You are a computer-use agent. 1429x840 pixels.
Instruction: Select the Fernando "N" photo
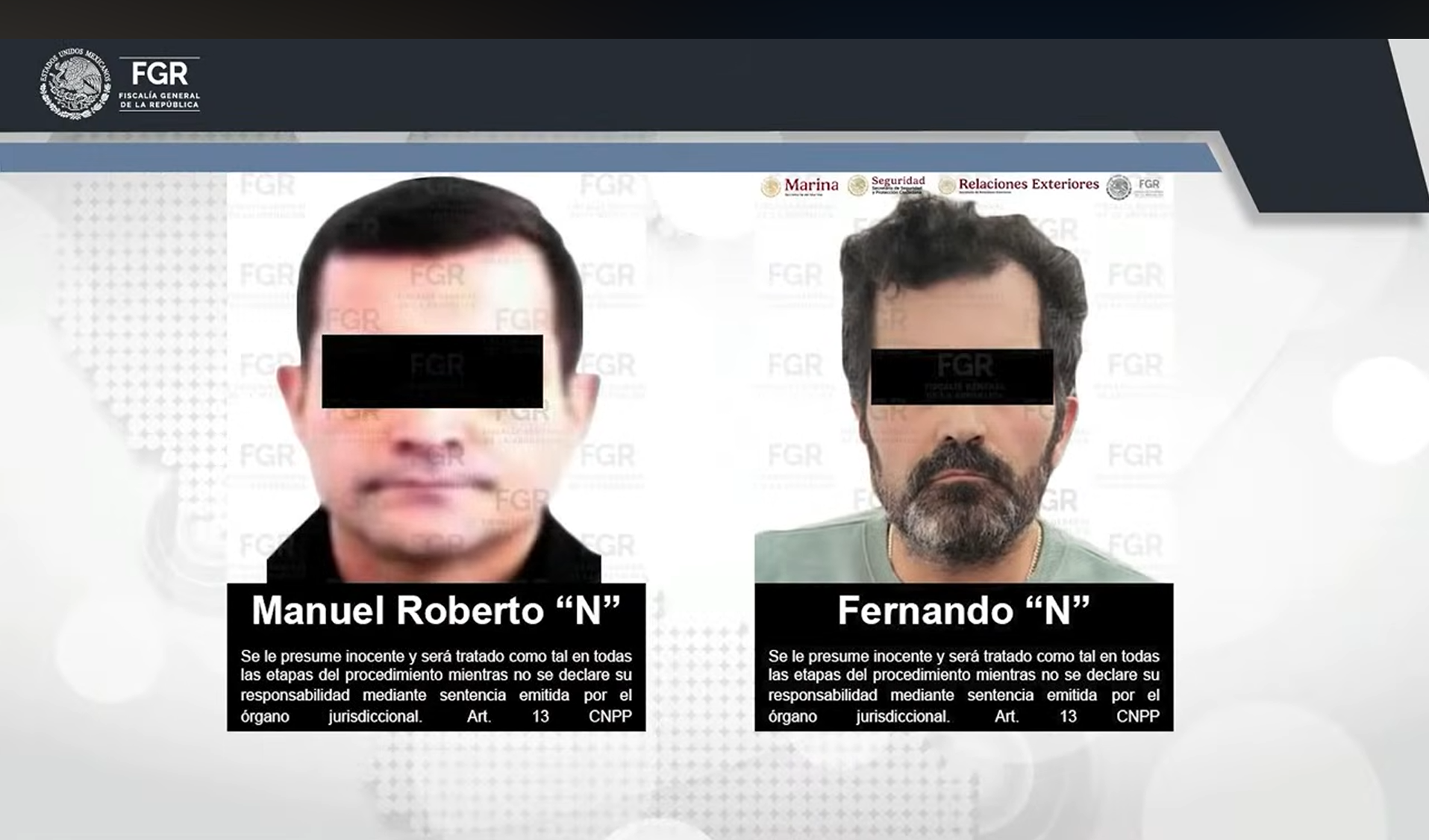tap(963, 378)
